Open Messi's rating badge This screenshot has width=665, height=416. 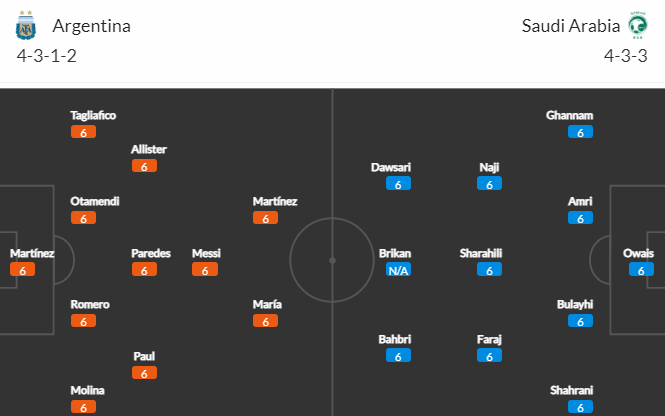205,270
